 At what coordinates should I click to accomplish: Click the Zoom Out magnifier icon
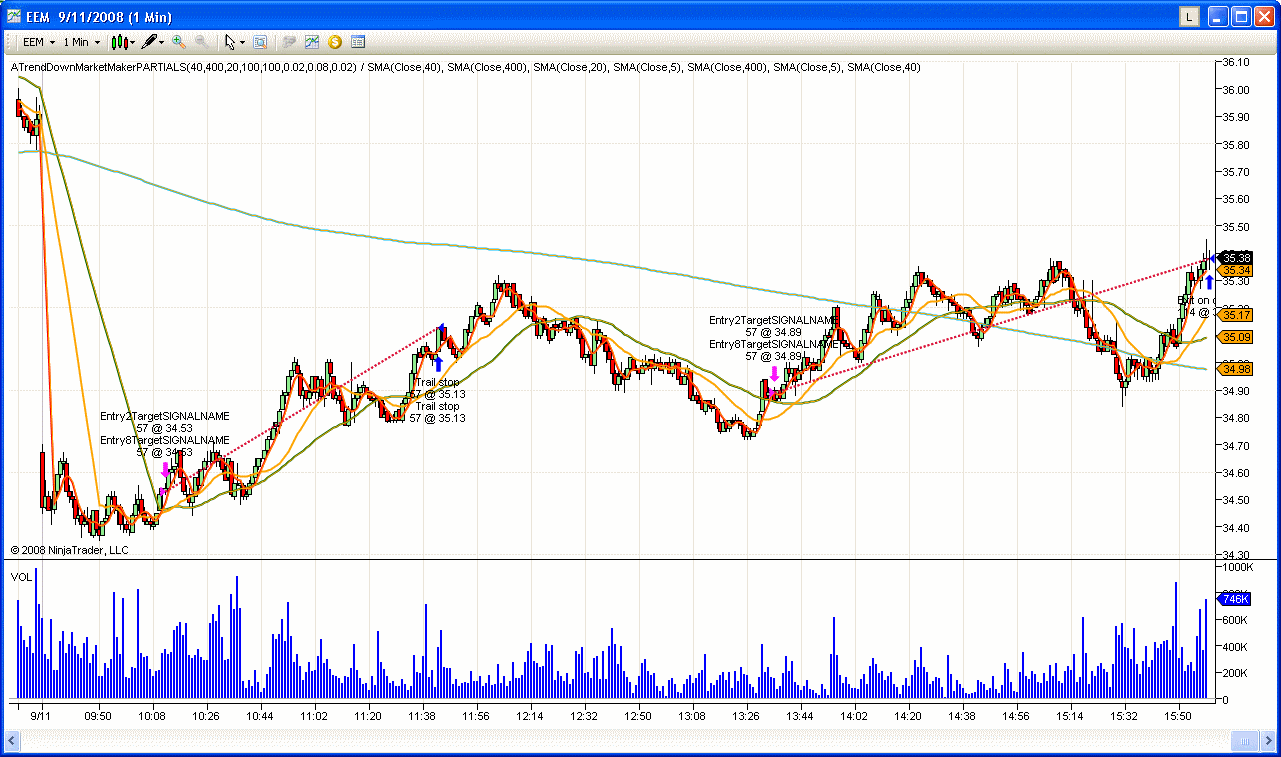202,42
